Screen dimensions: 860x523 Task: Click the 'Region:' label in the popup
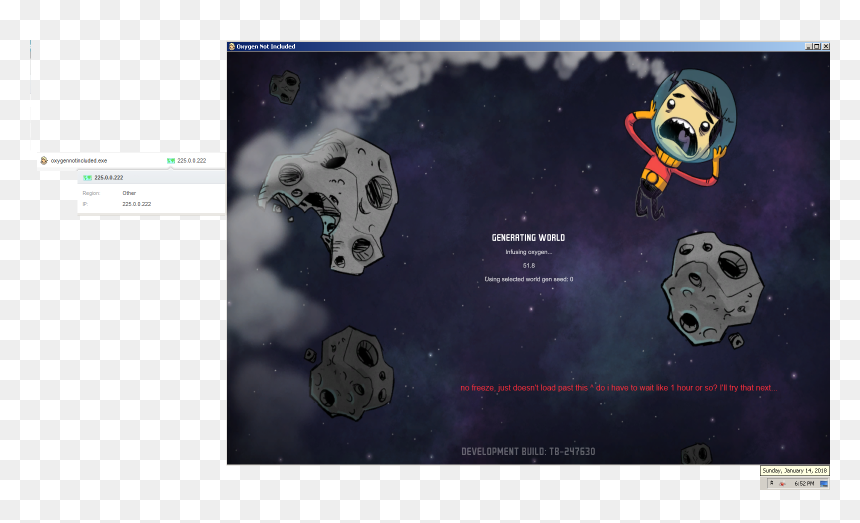pos(91,193)
